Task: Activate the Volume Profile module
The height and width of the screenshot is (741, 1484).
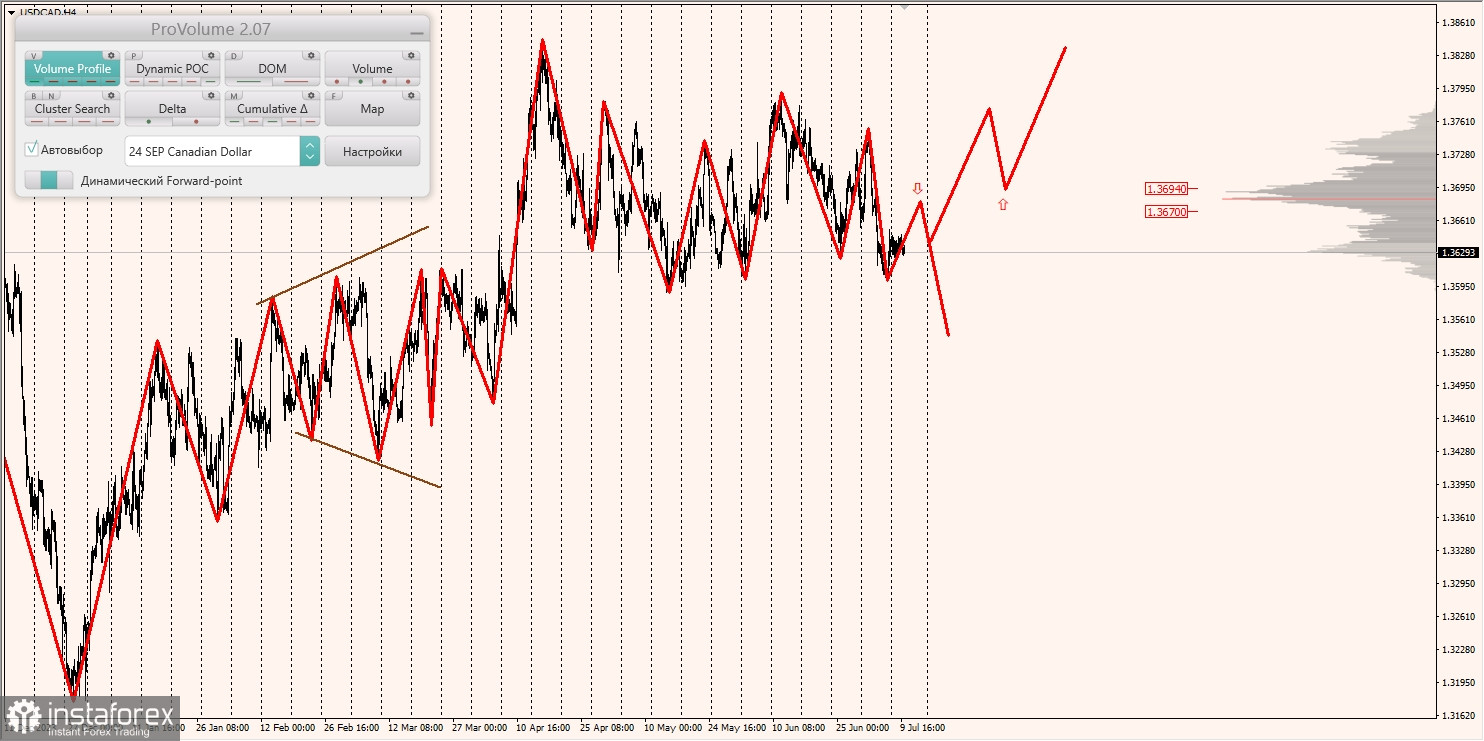Action: 72,69
